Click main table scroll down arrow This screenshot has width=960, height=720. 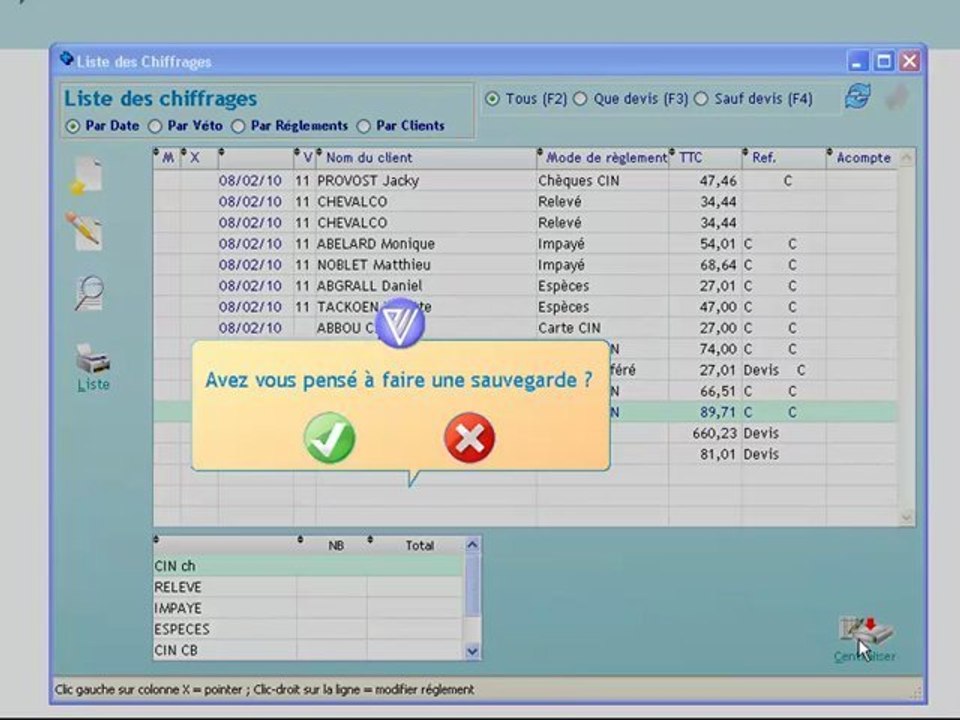tap(907, 517)
